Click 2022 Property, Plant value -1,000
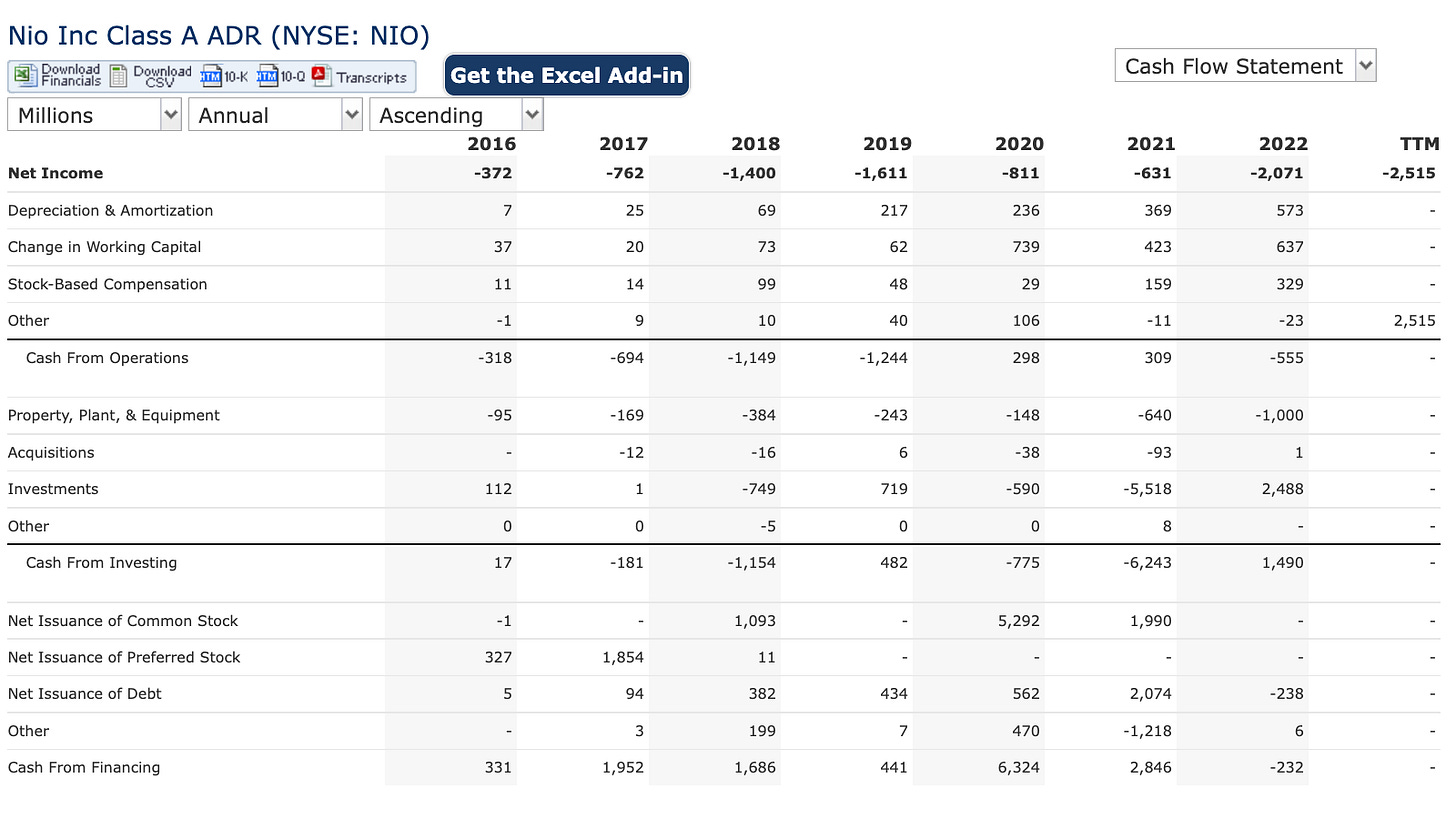This screenshot has width=1456, height=819. coord(1278,415)
